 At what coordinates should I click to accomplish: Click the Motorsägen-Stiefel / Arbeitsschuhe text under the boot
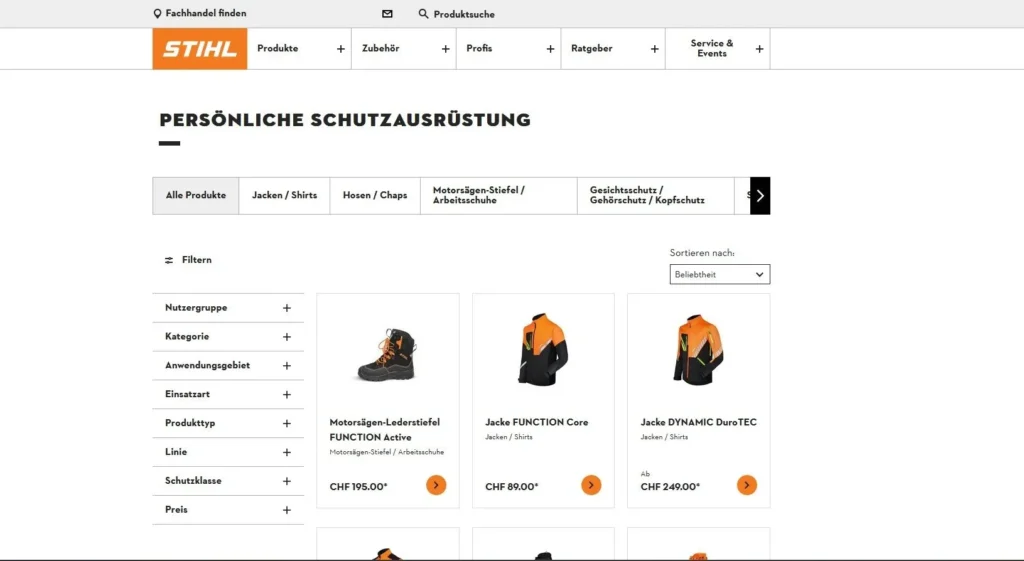[387, 452]
